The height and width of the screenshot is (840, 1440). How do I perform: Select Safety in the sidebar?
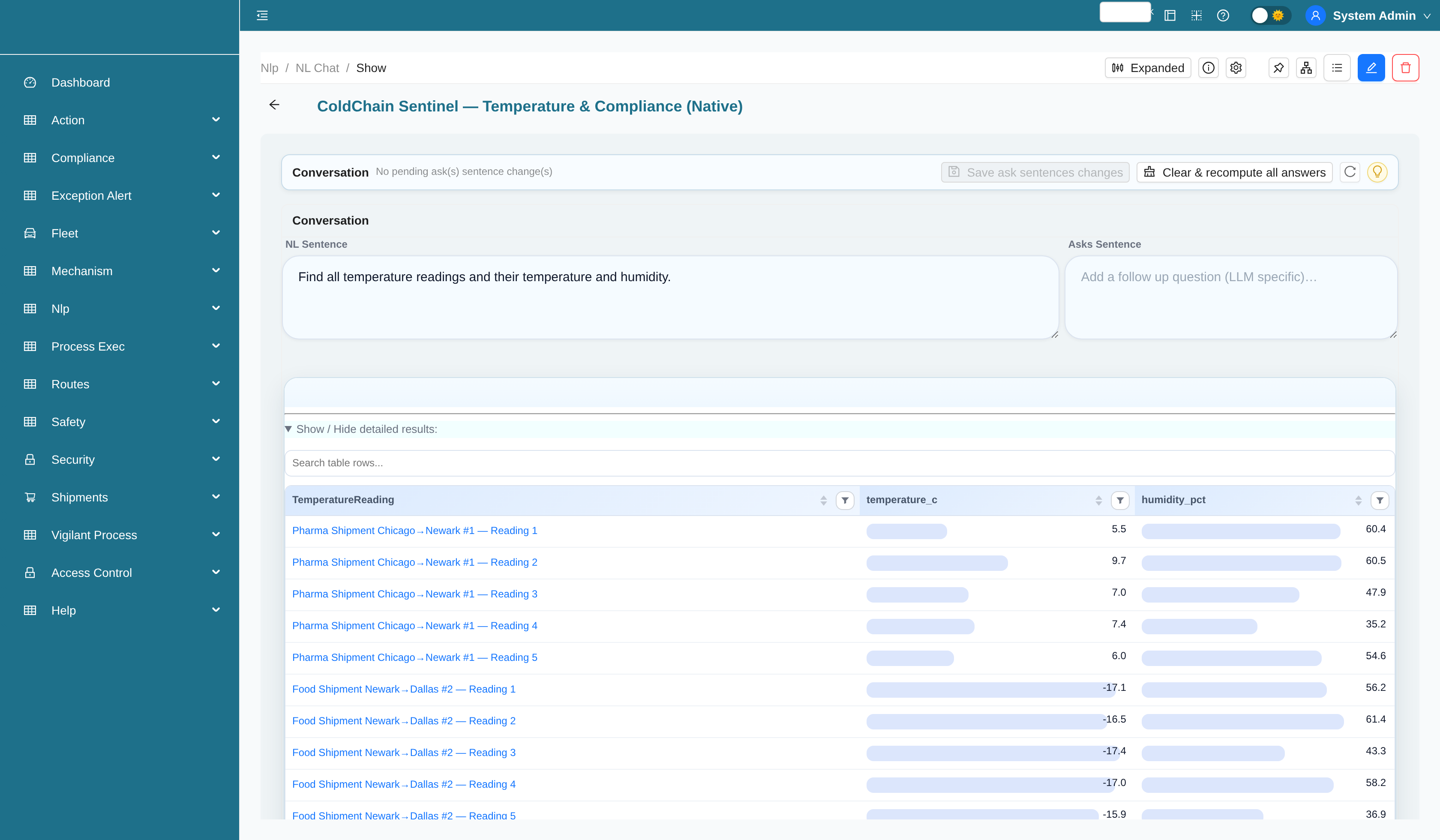[x=120, y=422]
